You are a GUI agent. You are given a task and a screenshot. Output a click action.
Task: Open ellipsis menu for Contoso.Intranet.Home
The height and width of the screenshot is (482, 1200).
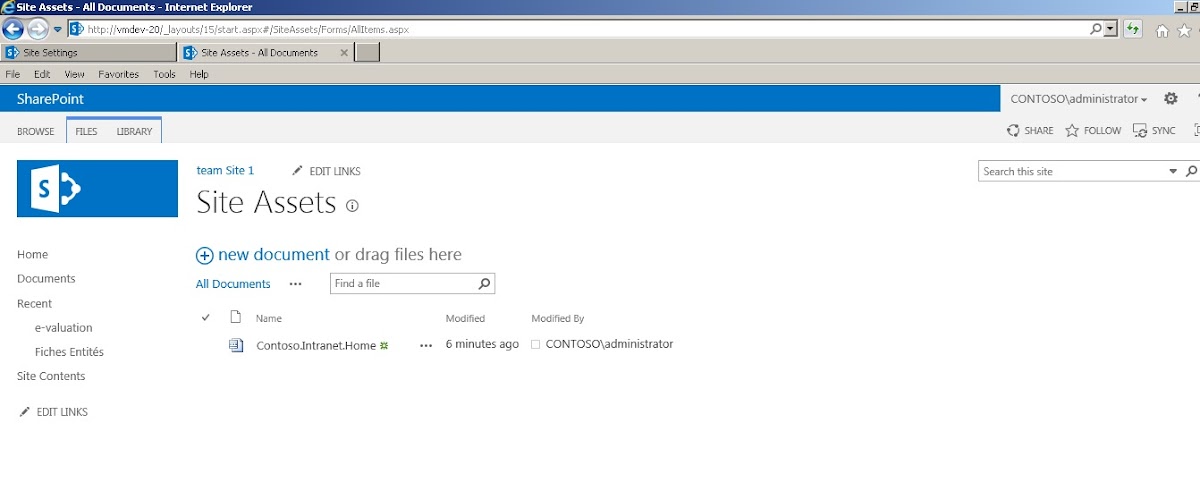426,345
